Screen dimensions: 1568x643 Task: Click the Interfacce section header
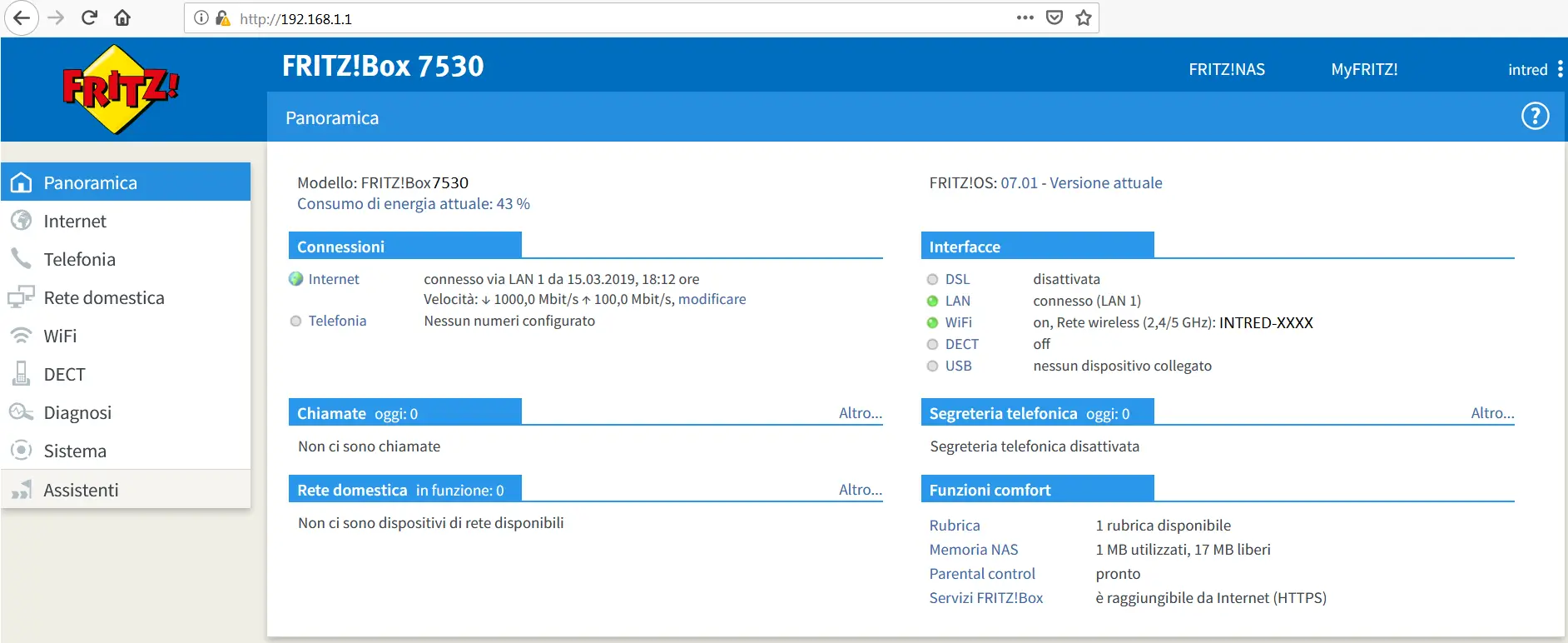click(x=1037, y=246)
